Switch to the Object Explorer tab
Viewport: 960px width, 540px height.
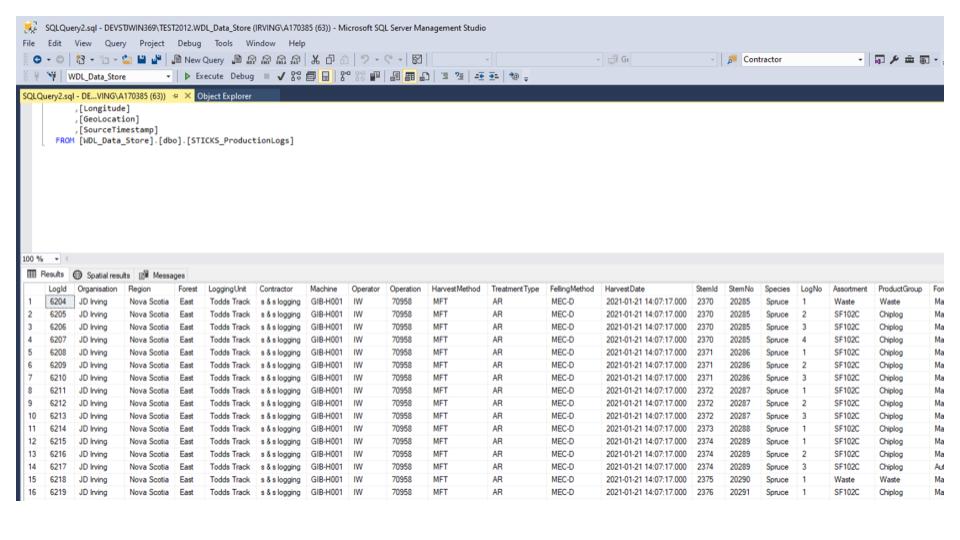pyautogui.click(x=224, y=96)
